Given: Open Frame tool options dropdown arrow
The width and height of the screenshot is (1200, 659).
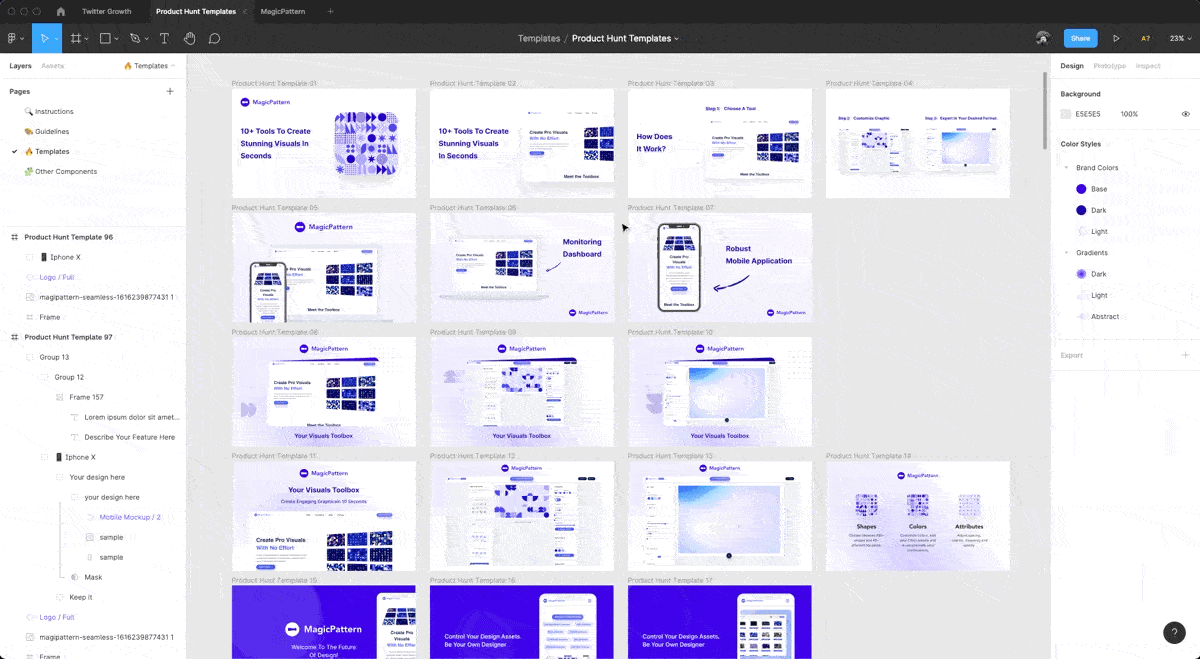Looking at the screenshot, I should tap(88, 39).
